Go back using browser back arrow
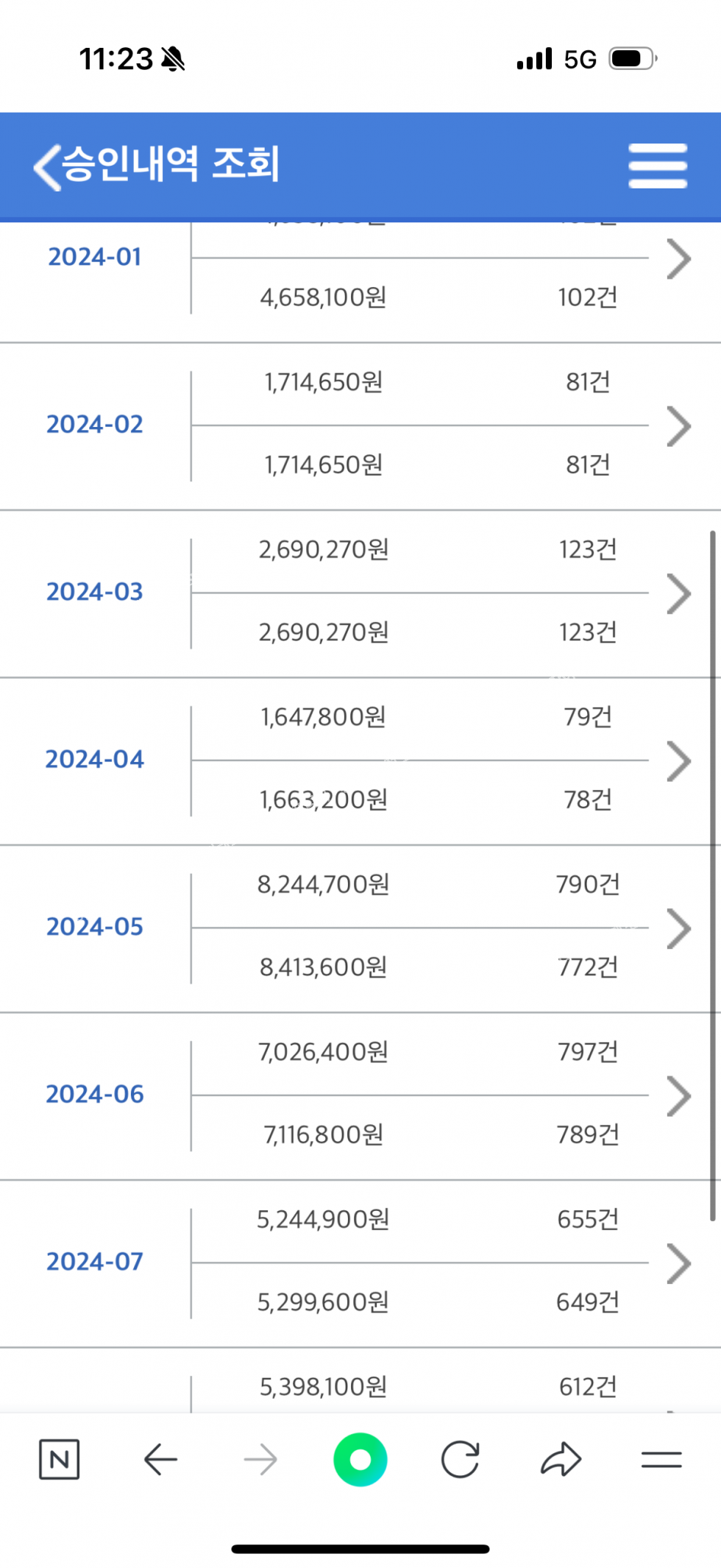 pyautogui.click(x=160, y=1459)
